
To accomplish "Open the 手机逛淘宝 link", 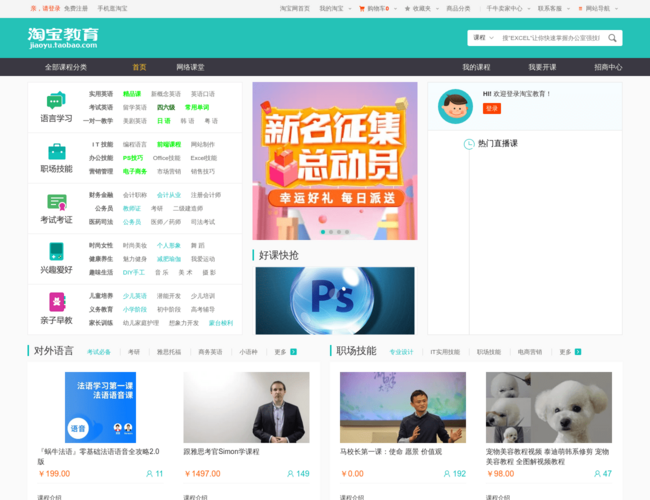I will (112, 8).
